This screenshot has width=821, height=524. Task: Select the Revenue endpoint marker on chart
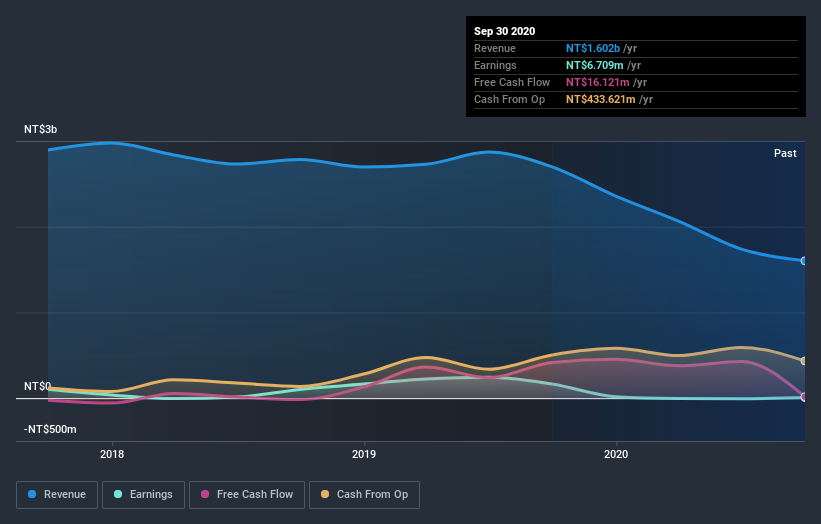[x=803, y=261]
